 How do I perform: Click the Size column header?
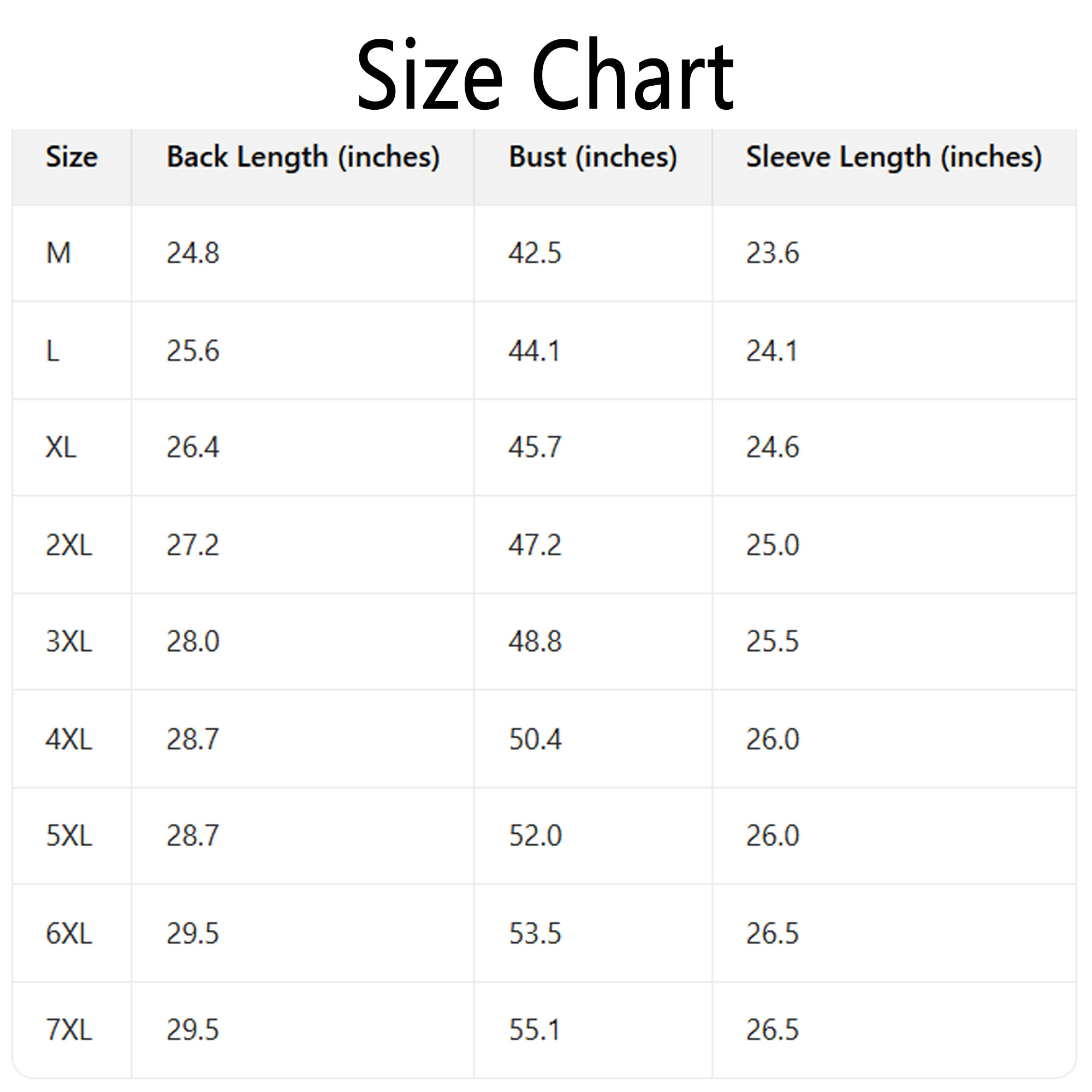tap(71, 157)
